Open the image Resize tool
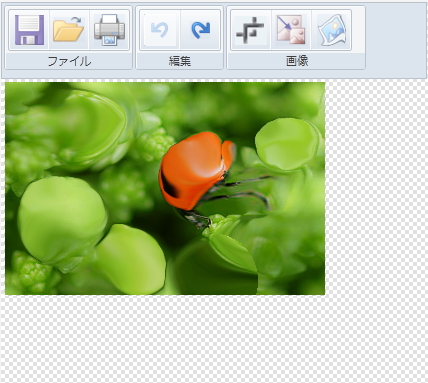This screenshot has width=428, height=383. pyautogui.click(x=291, y=30)
